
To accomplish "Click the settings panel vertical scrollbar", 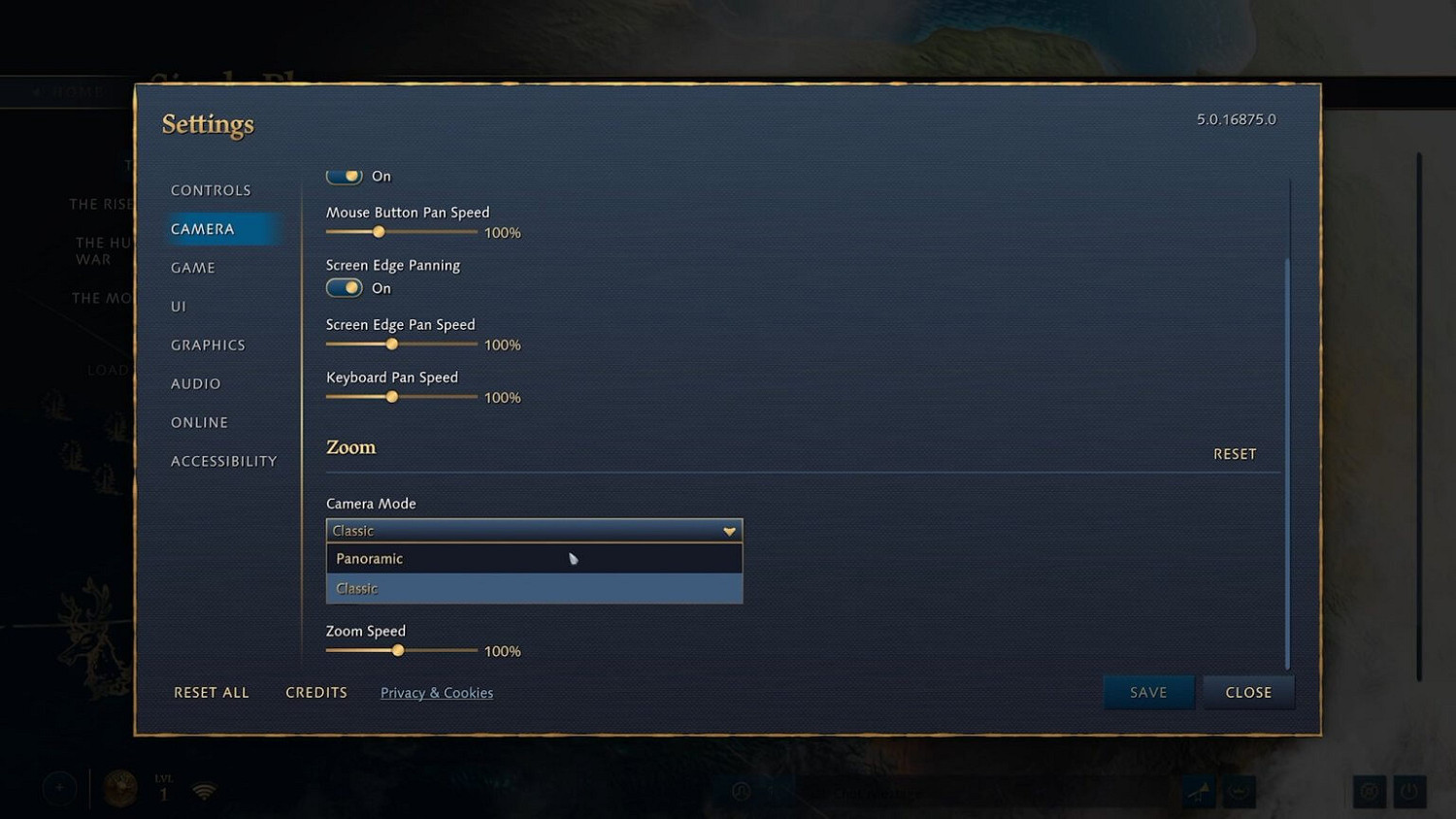I will pyautogui.click(x=1288, y=464).
